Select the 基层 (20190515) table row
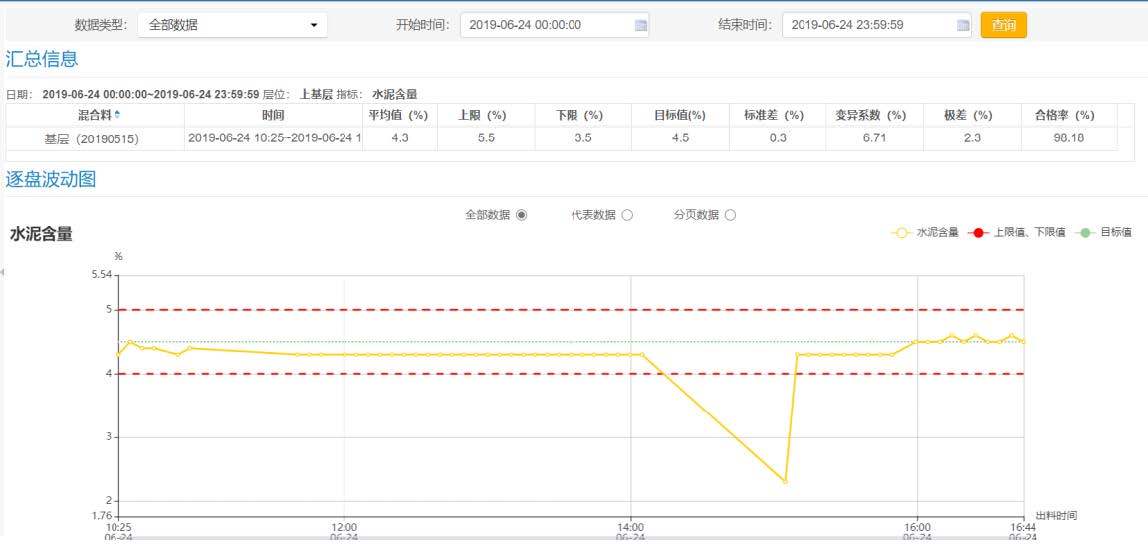Screen dimensions: 1148x549 [92, 139]
